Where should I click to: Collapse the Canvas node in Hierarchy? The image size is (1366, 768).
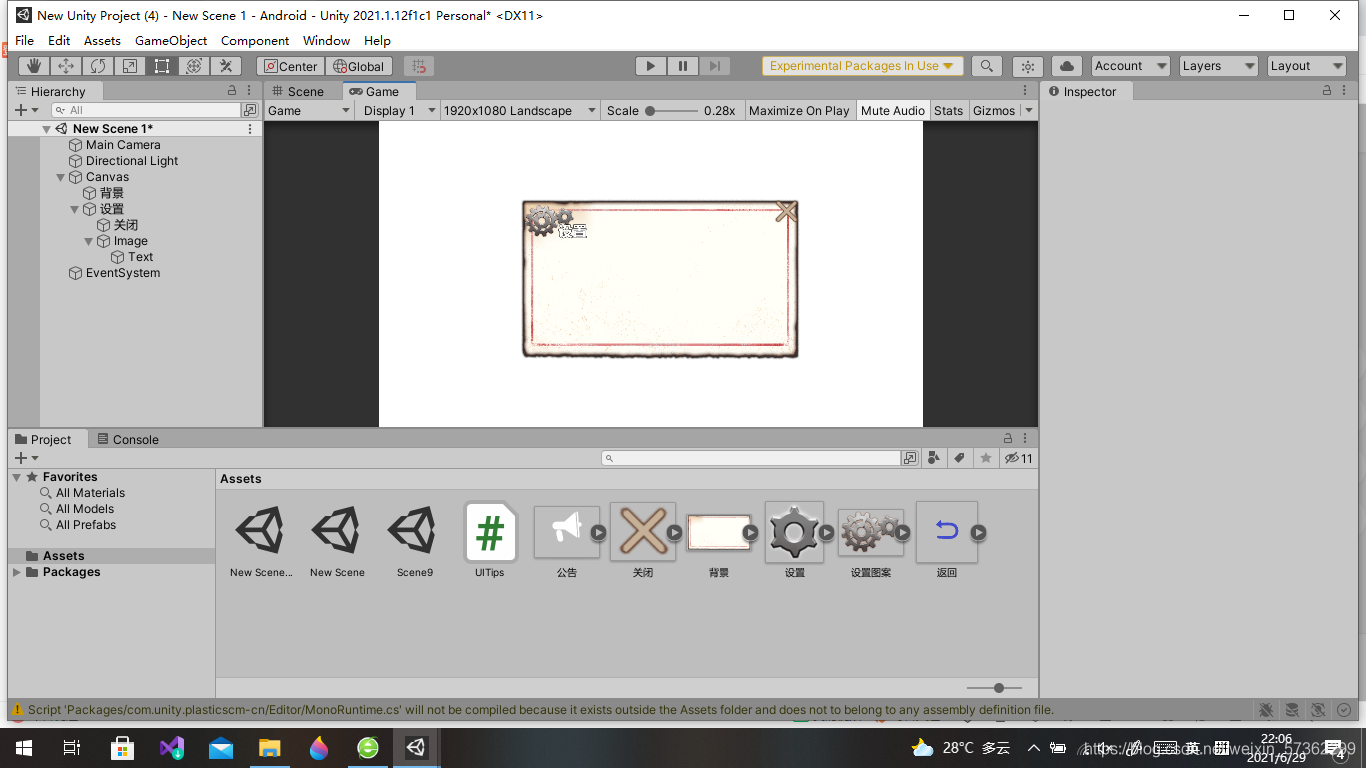pos(61,177)
